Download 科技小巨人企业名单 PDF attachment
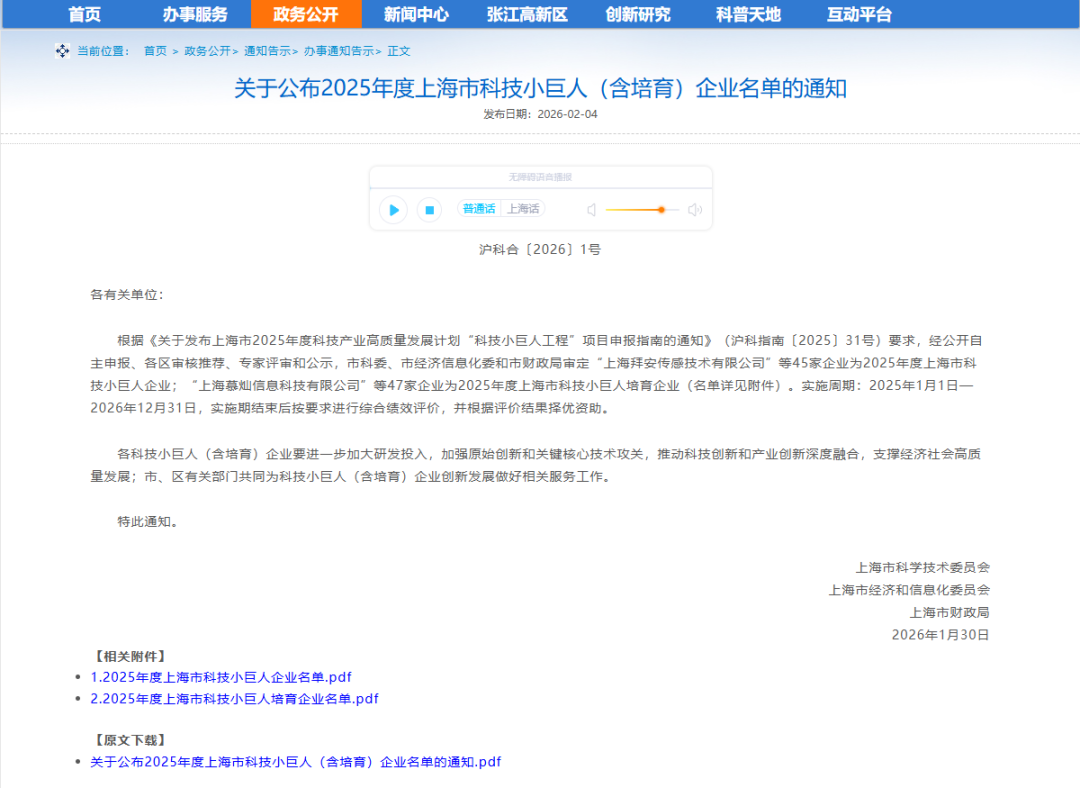This screenshot has height=788, width=1080. click(221, 677)
